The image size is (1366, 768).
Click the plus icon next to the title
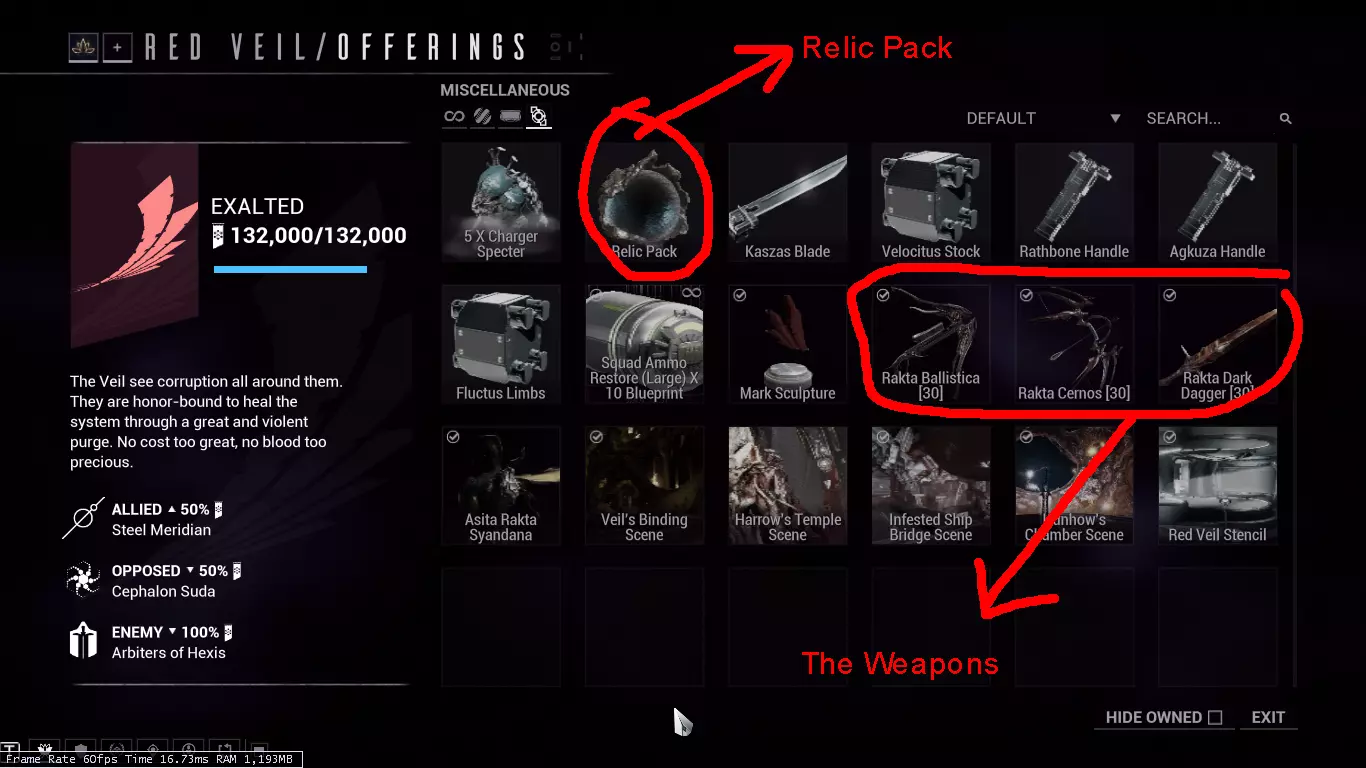pyautogui.click(x=117, y=47)
